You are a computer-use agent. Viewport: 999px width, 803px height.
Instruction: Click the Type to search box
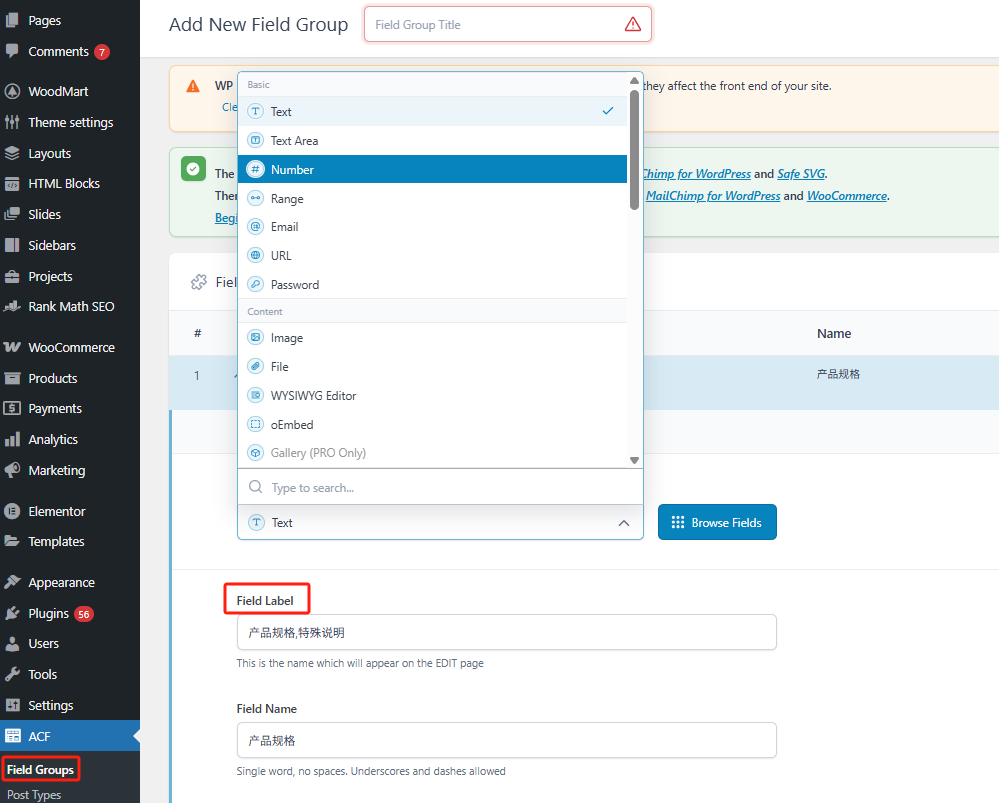[x=440, y=488]
